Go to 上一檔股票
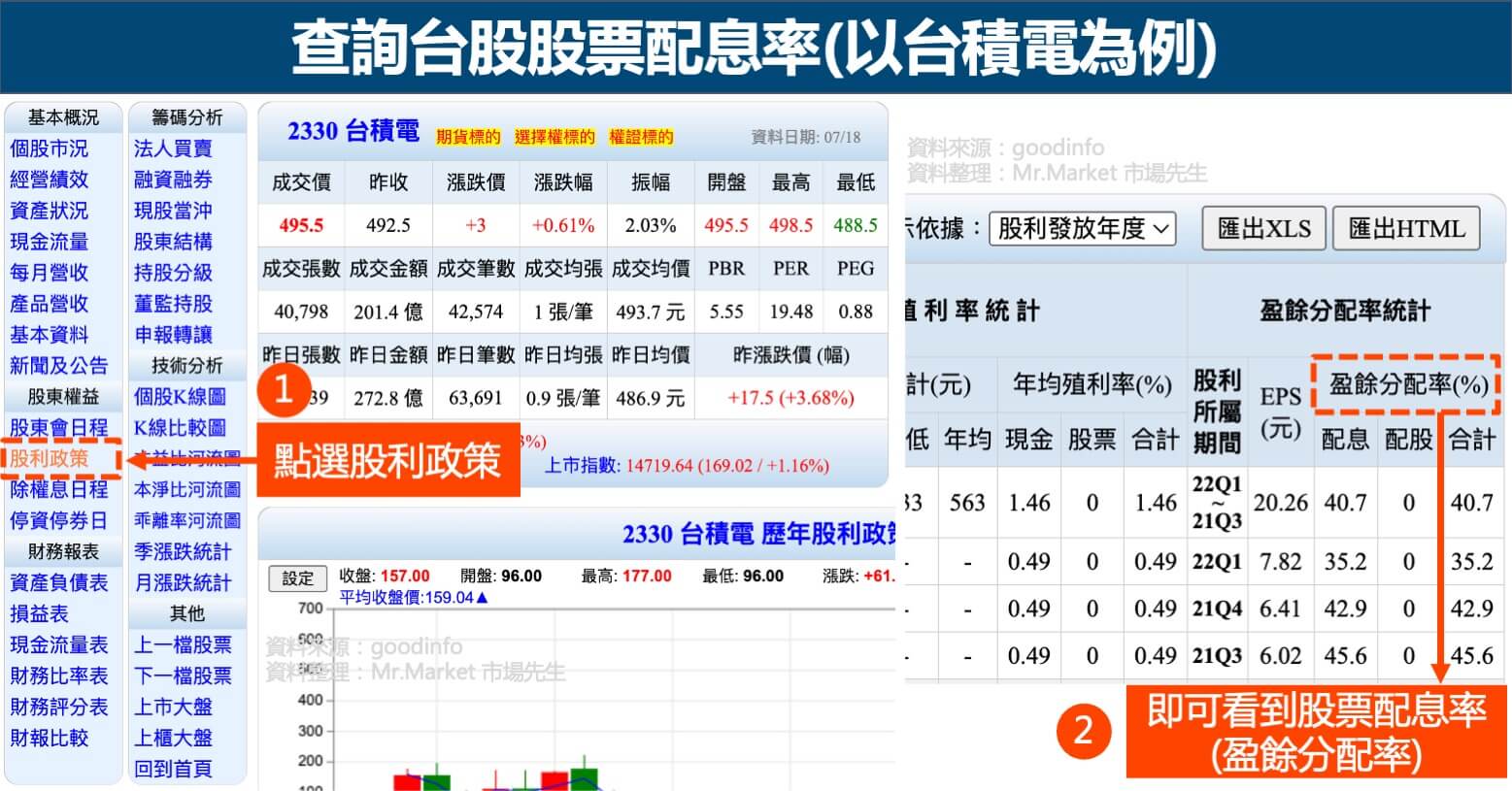The width and height of the screenshot is (1512, 791). [x=183, y=644]
